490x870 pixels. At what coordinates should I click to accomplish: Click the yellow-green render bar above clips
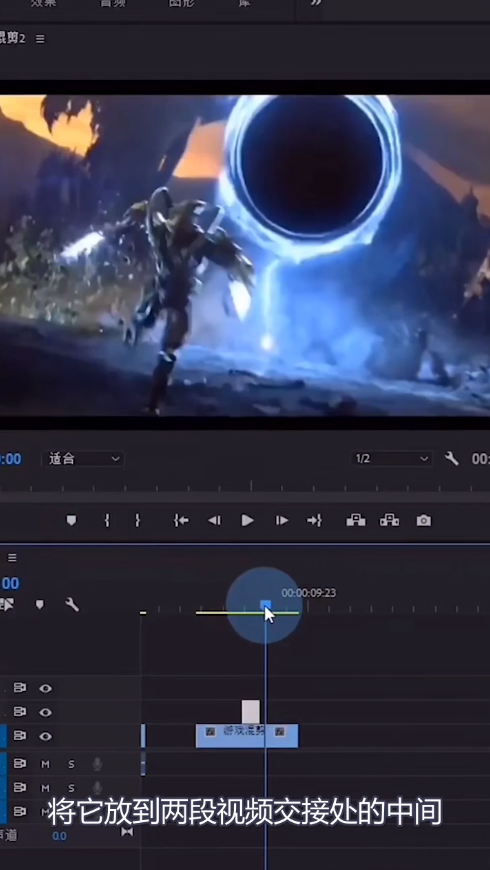coord(247,613)
